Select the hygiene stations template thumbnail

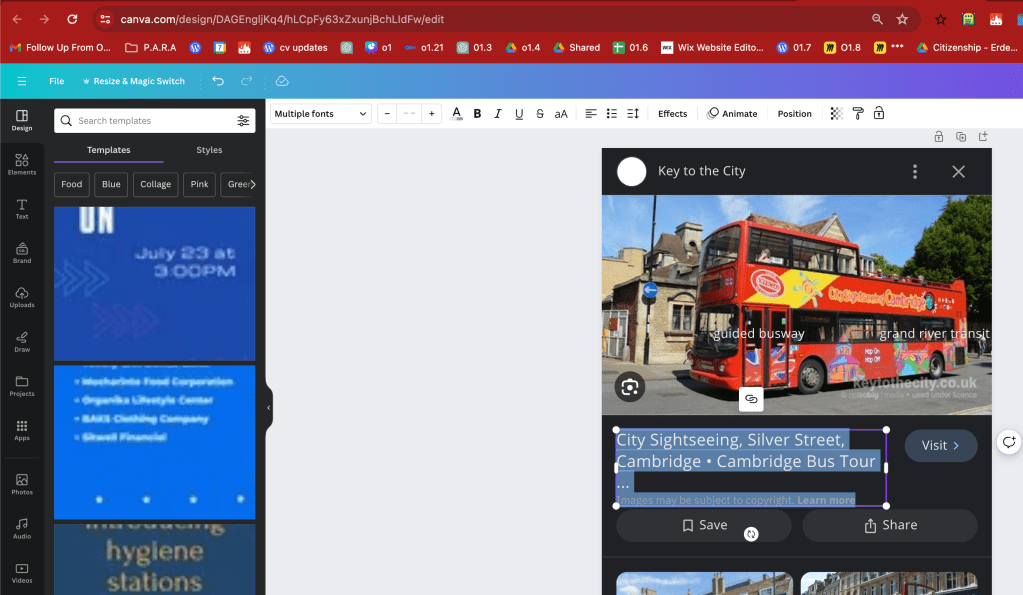point(155,559)
